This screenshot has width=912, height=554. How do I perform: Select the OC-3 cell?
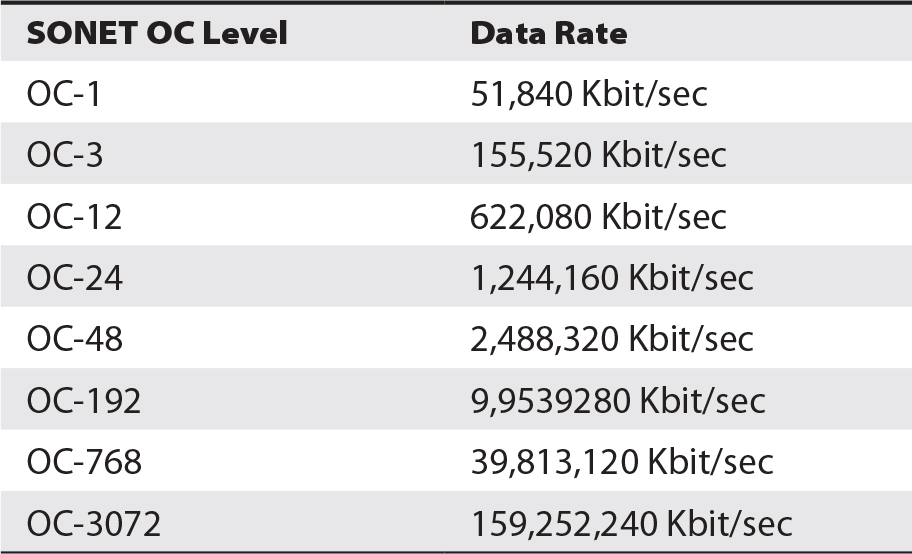(x=65, y=155)
